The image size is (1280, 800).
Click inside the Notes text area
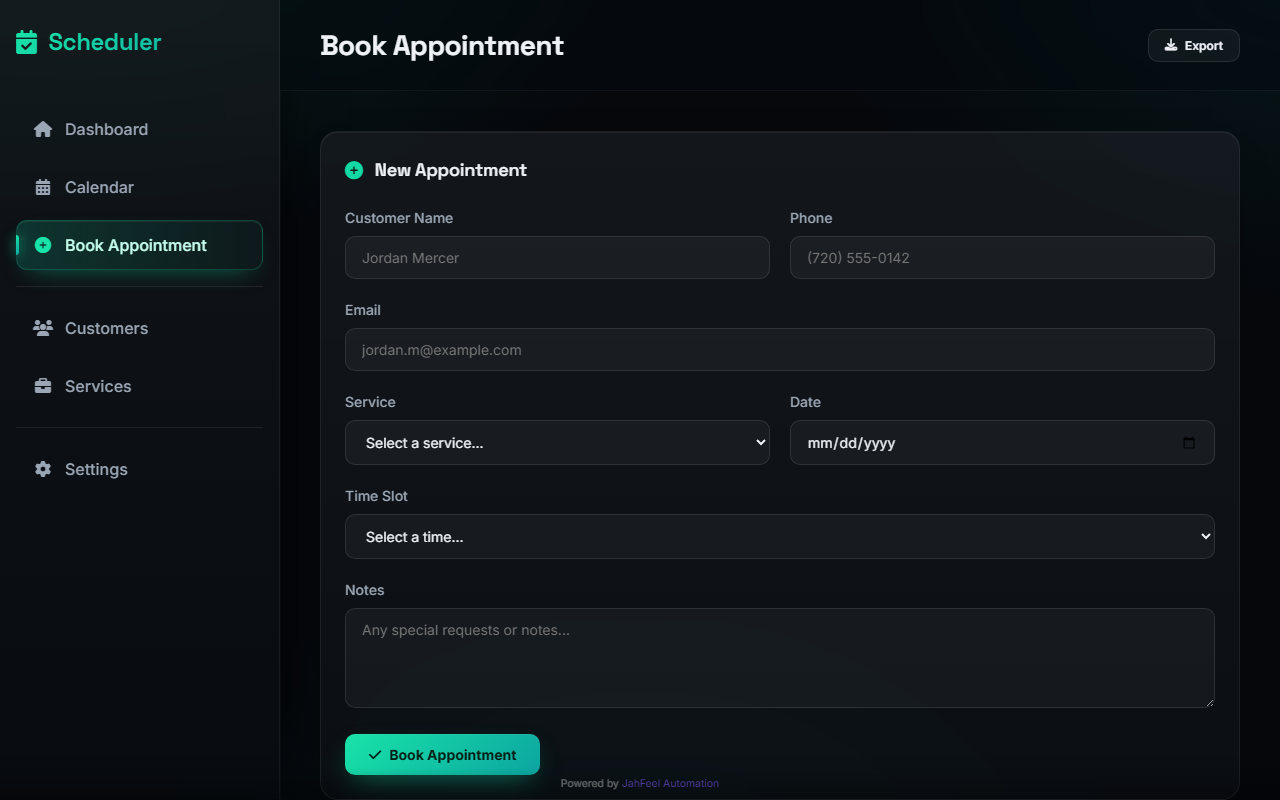(780, 658)
